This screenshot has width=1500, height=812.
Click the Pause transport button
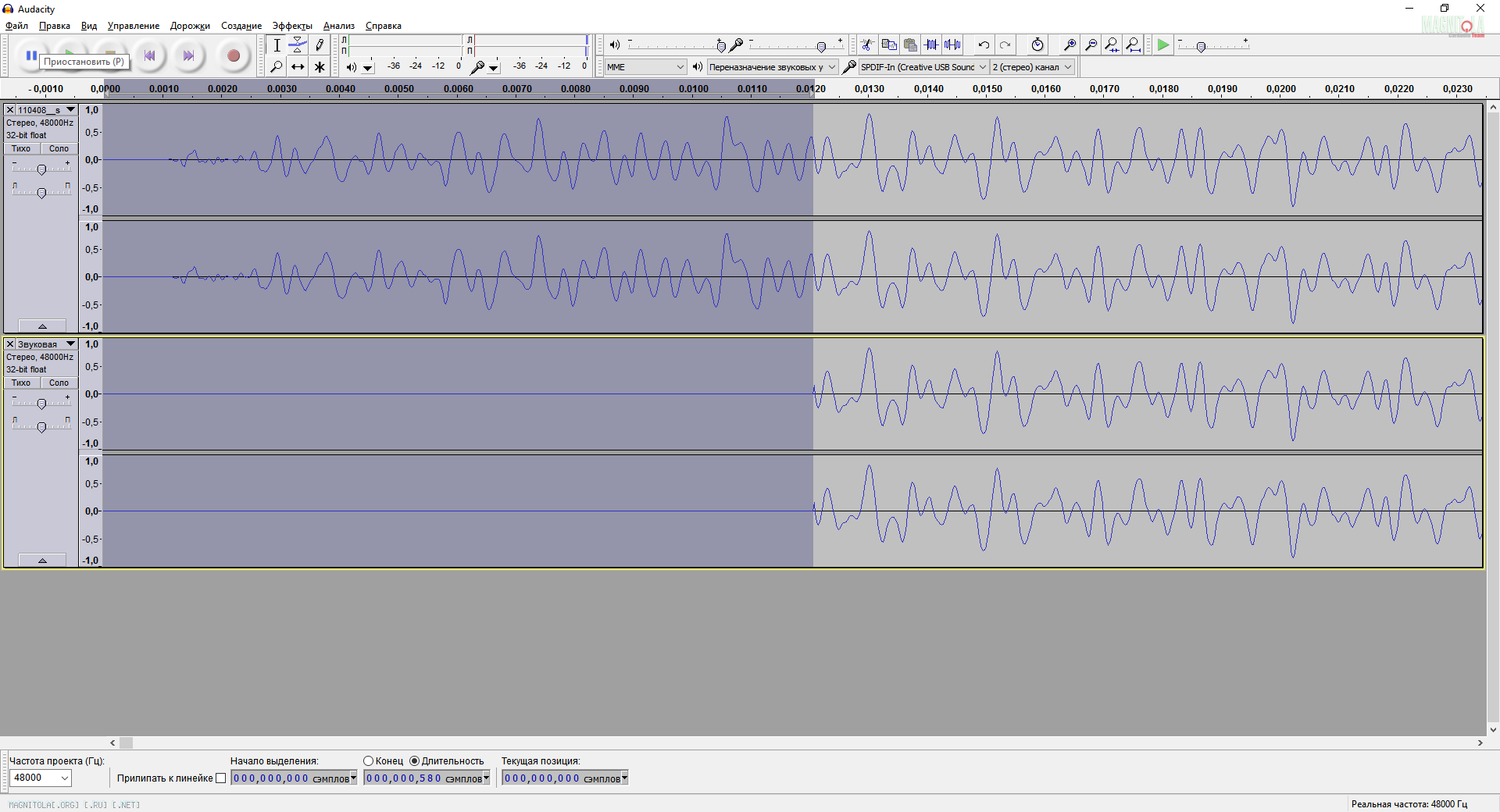point(31,55)
